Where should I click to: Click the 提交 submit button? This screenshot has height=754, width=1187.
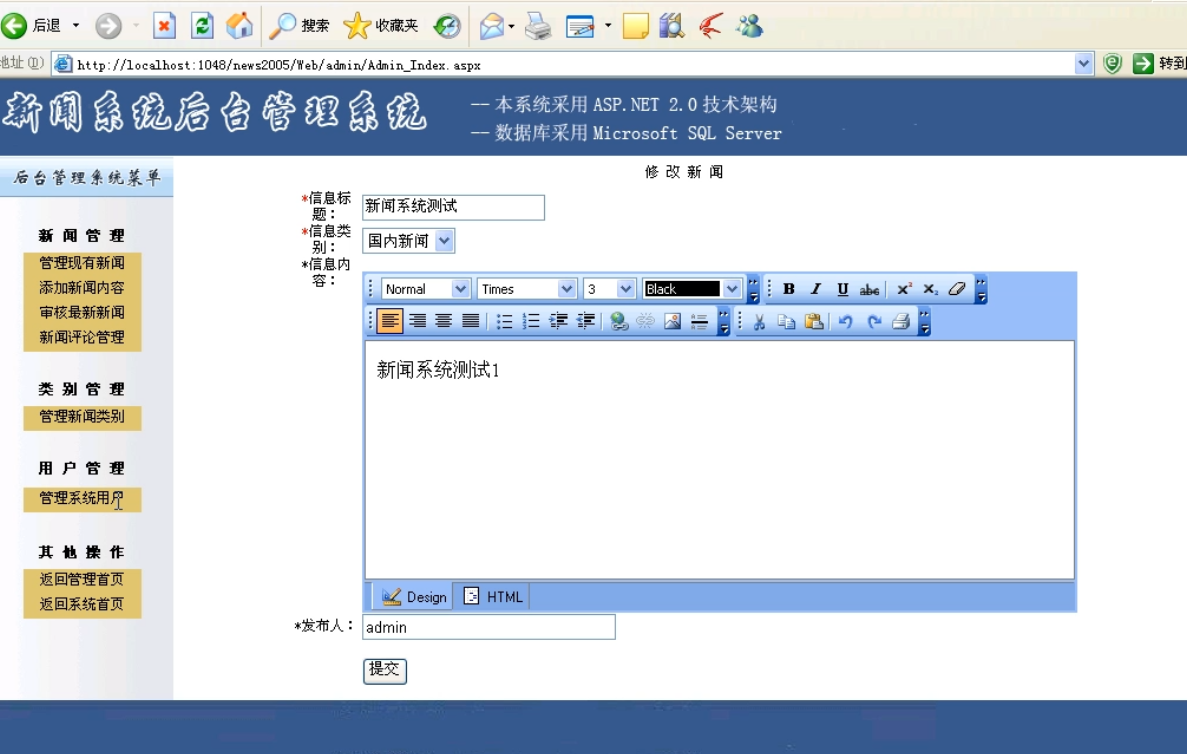[385, 670]
